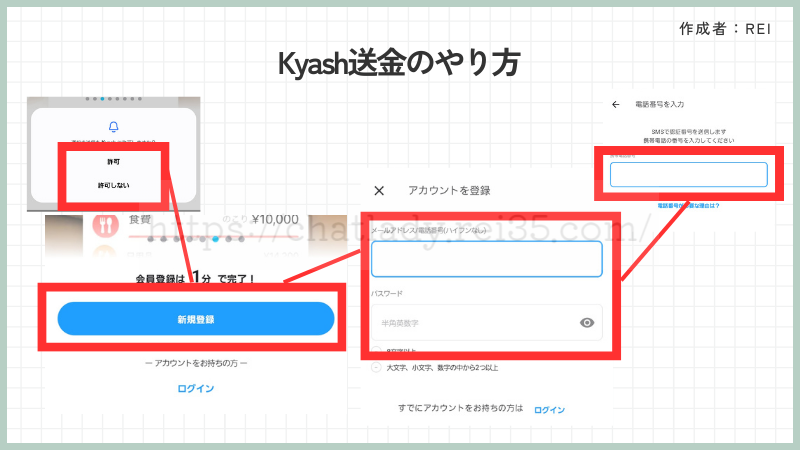The width and height of the screenshot is (800, 450).
Task: Click the 作成者:REI credit text
Action: (725, 29)
